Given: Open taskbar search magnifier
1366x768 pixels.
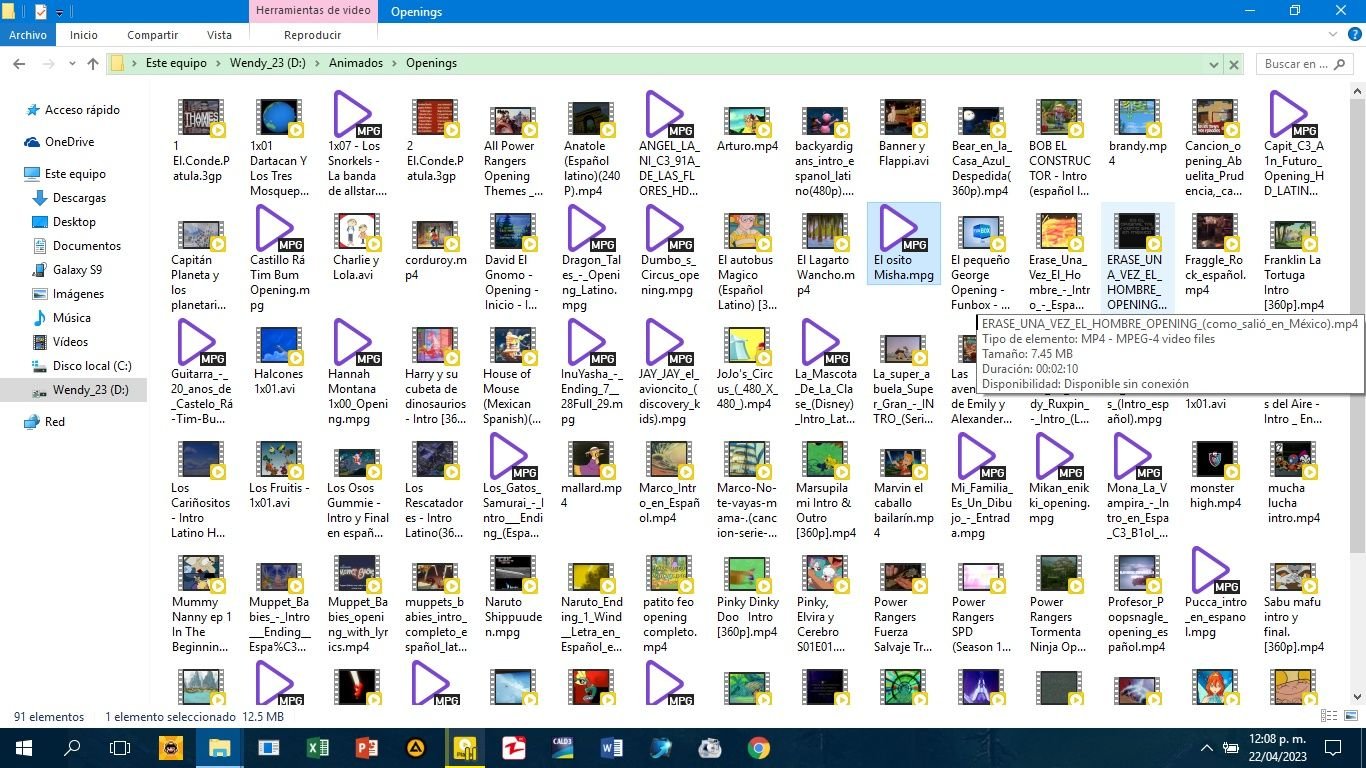Looking at the screenshot, I should pos(72,747).
